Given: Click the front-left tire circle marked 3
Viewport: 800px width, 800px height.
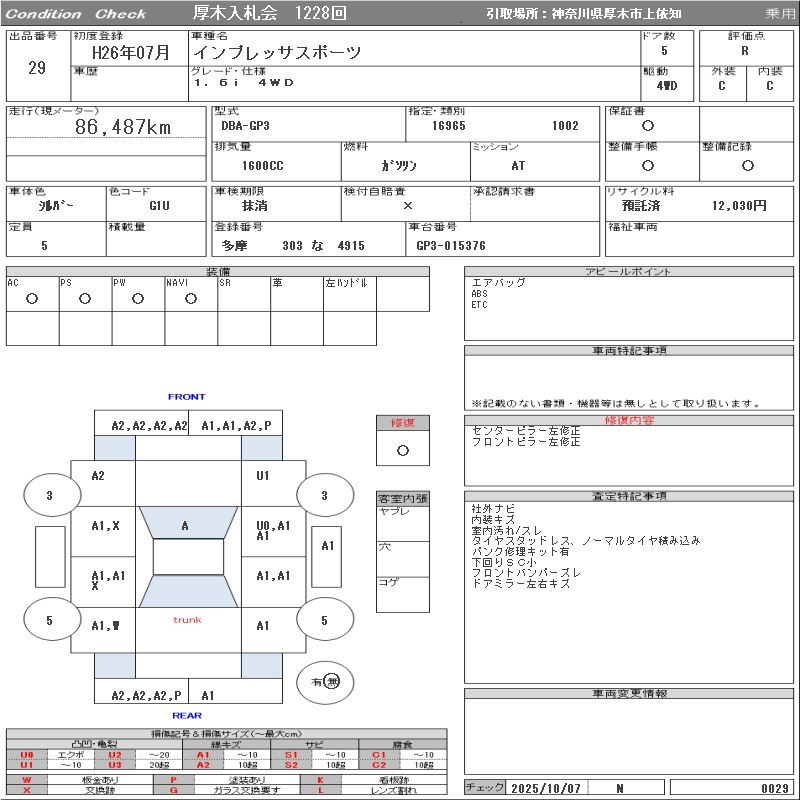Looking at the screenshot, I should point(49,495).
